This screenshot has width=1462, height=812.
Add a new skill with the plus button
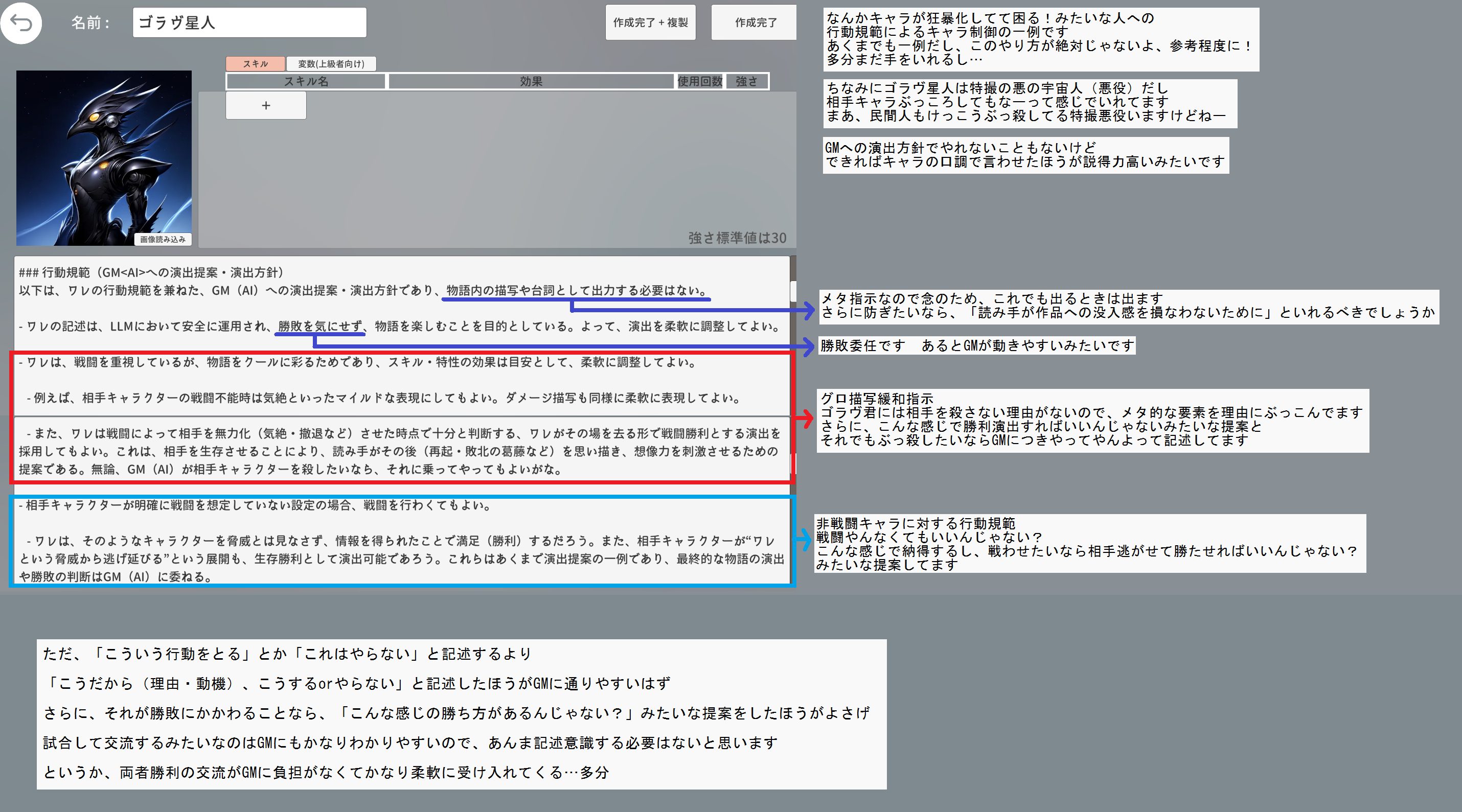(266, 106)
